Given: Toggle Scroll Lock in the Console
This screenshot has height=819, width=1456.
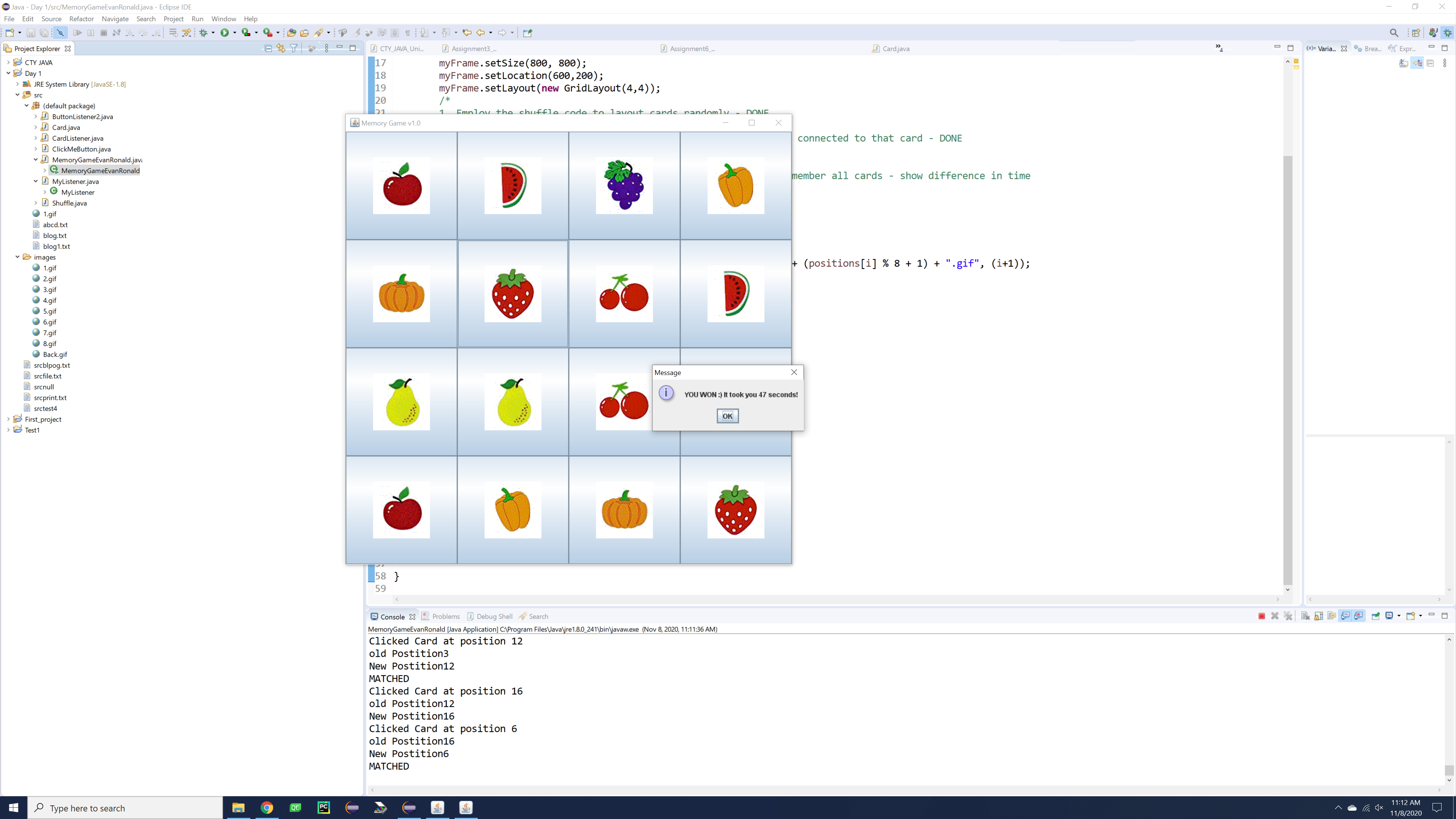Looking at the screenshot, I should pyautogui.click(x=1319, y=616).
